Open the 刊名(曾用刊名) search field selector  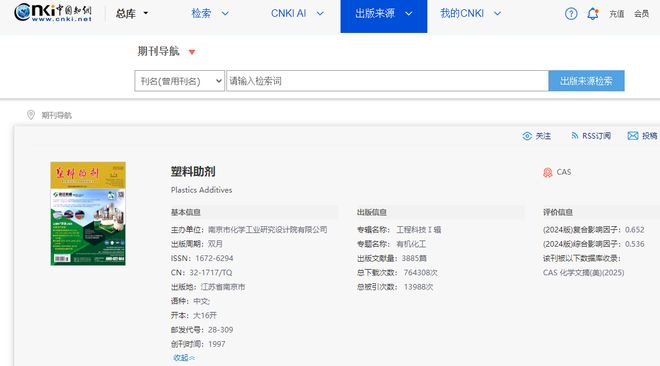[179, 81]
